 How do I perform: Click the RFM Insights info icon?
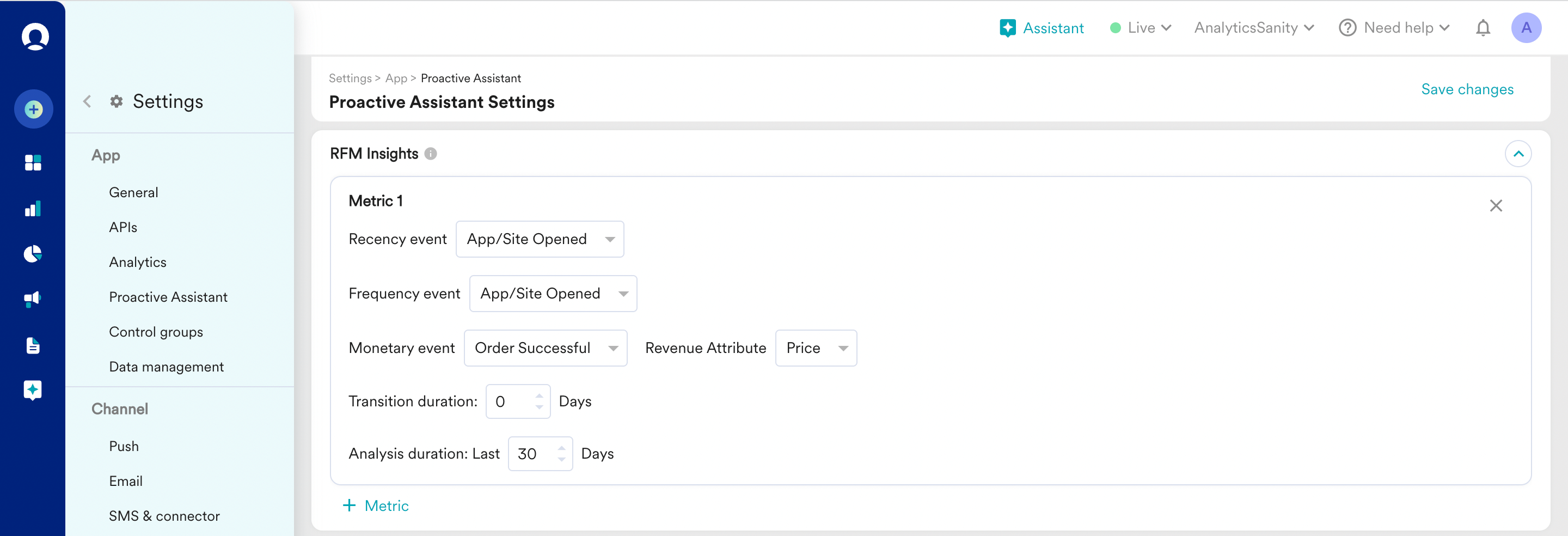430,154
